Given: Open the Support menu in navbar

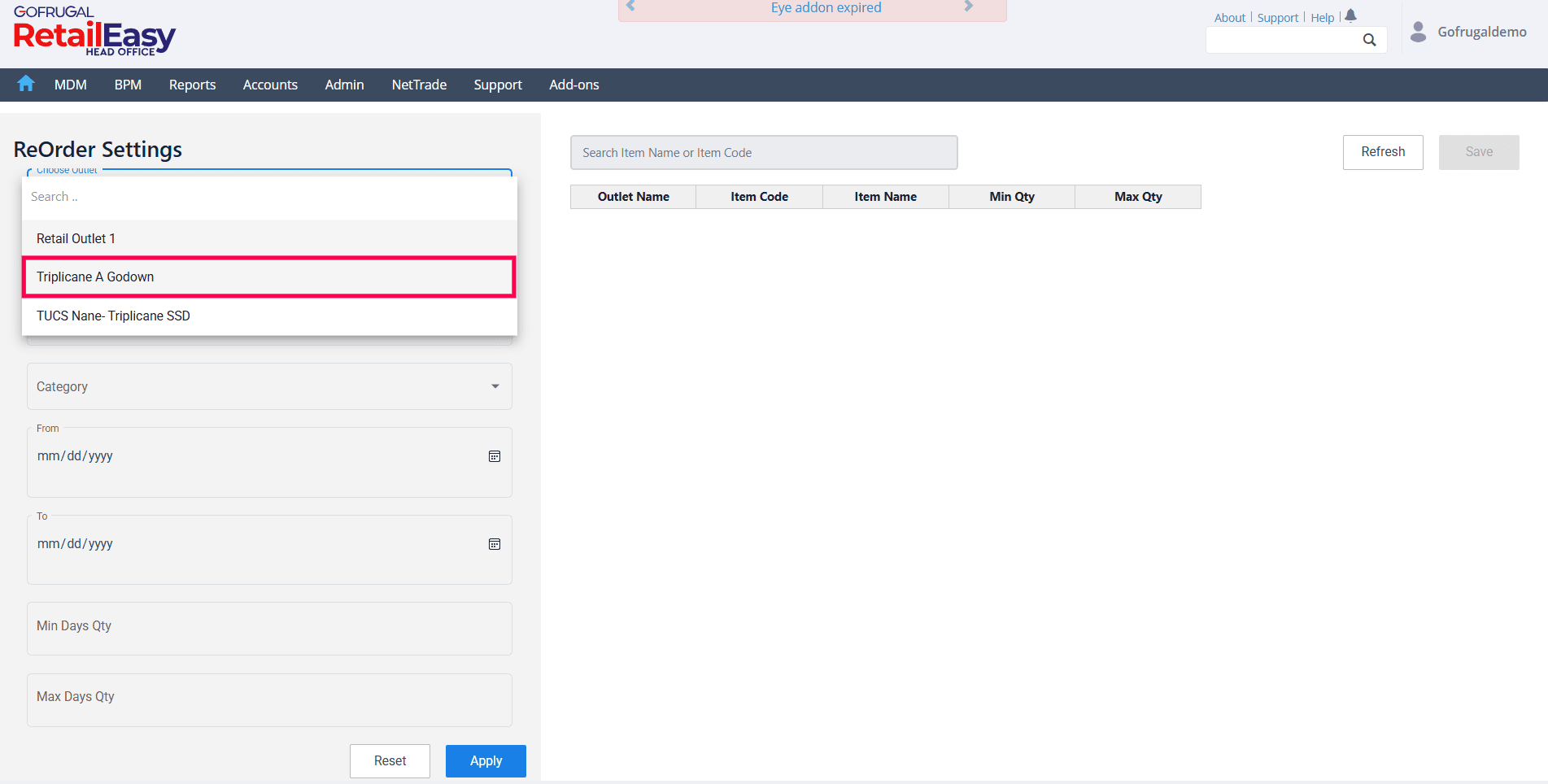Looking at the screenshot, I should coord(498,85).
